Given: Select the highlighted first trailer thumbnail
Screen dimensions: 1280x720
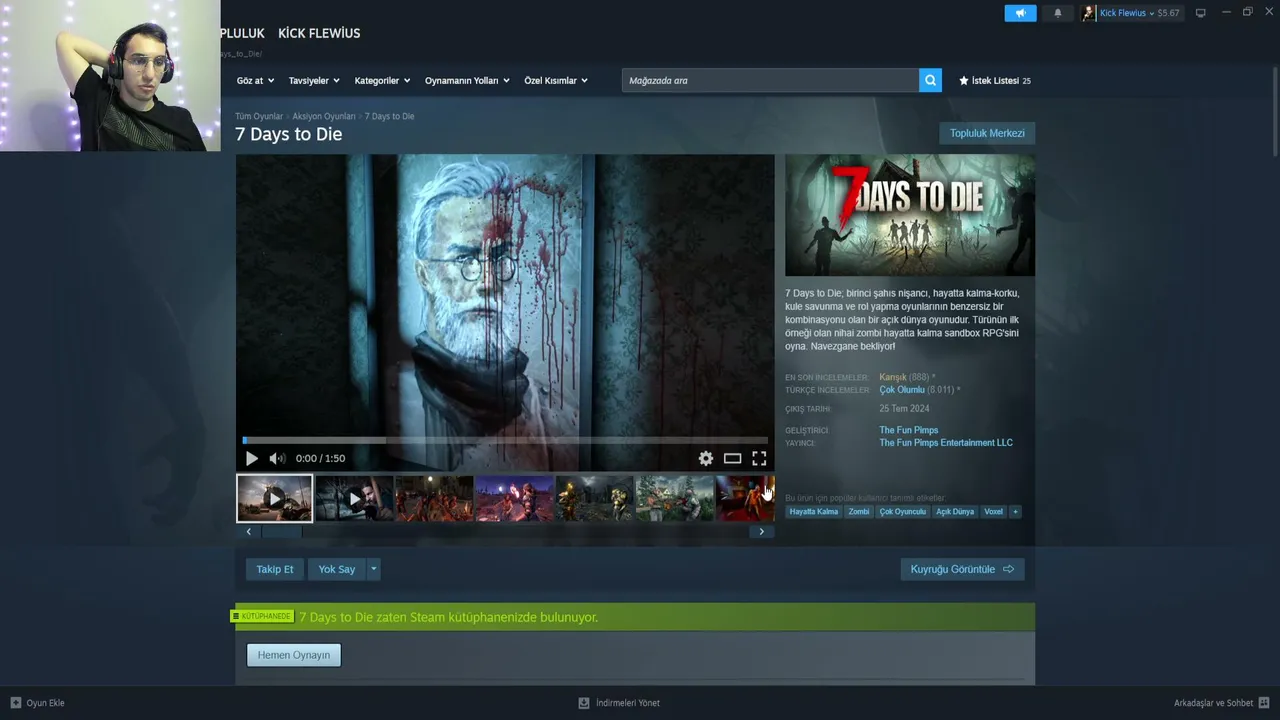Looking at the screenshot, I should [274, 498].
